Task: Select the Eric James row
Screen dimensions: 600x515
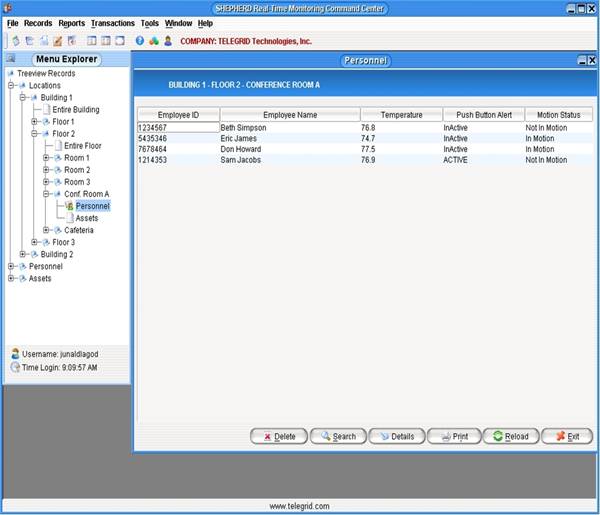Action: pos(365,139)
